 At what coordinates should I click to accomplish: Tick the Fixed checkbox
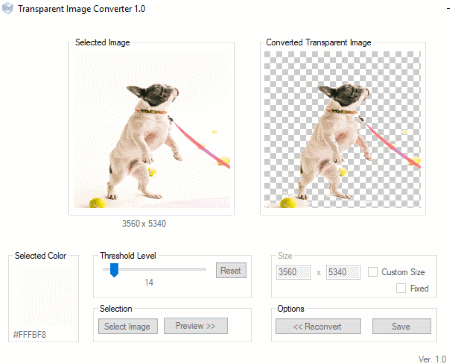pos(401,288)
